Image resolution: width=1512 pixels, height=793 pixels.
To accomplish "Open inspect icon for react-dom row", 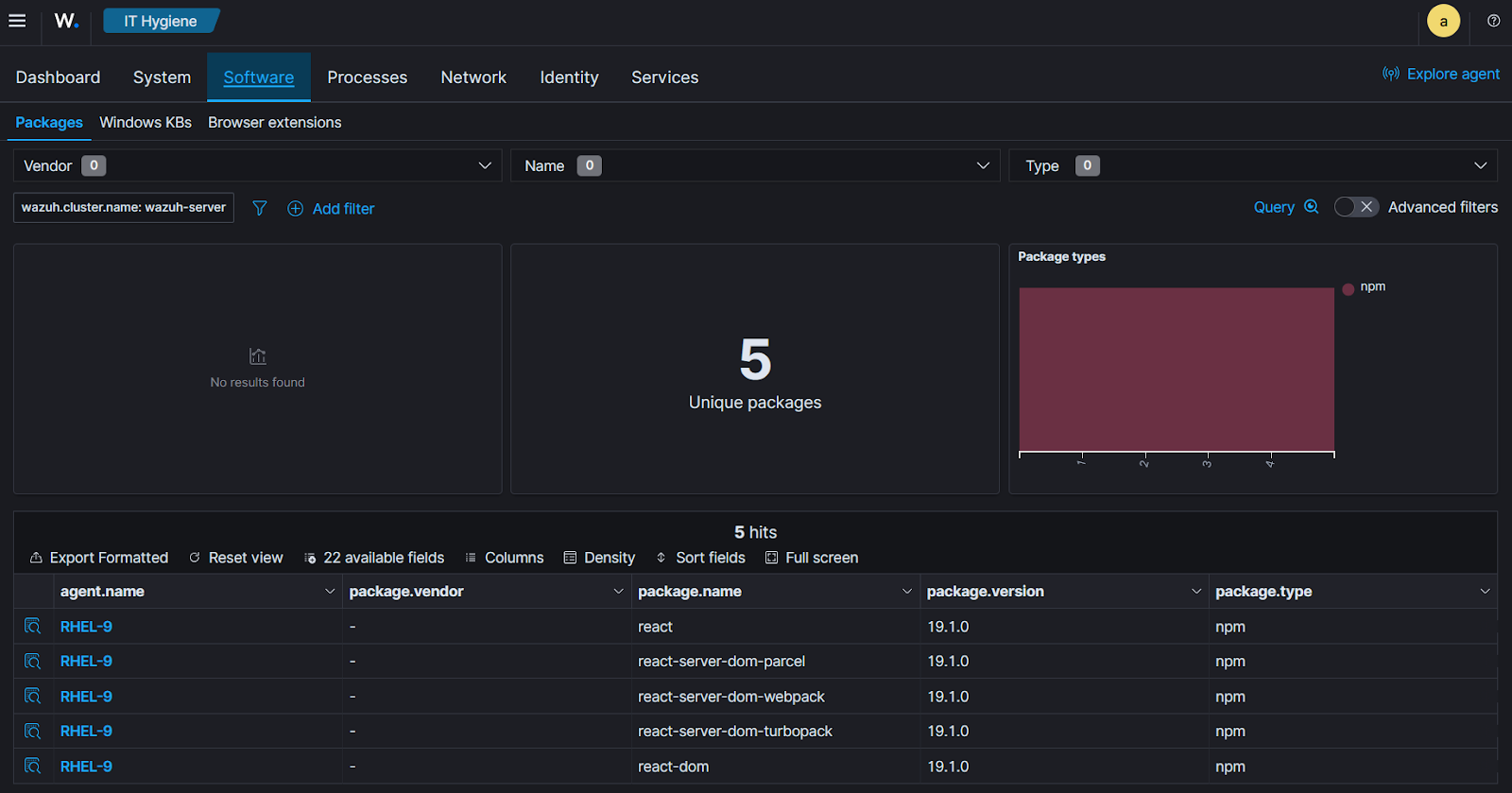I will 33,767.
